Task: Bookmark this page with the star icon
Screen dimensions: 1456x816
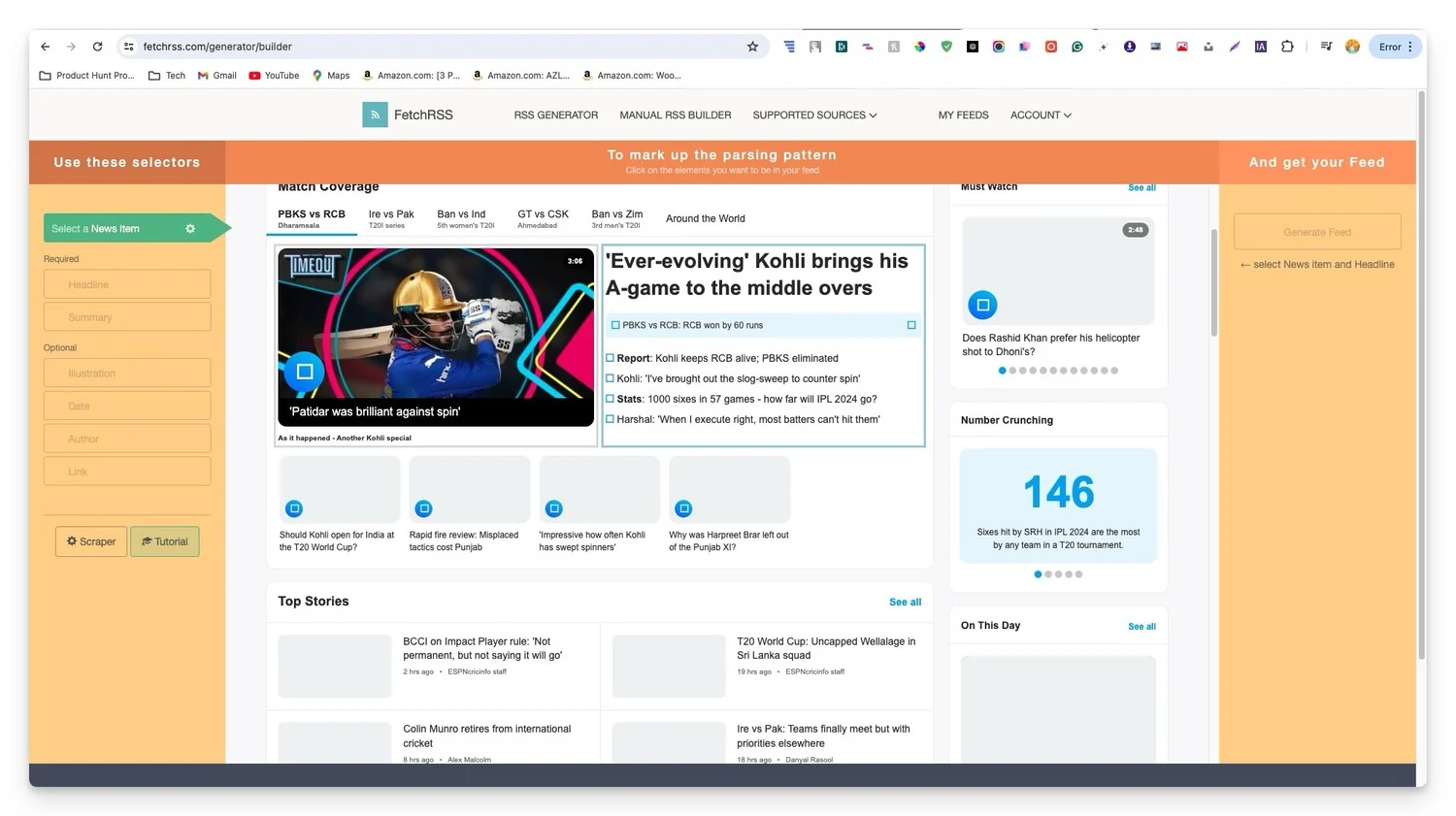Action: pos(752,47)
